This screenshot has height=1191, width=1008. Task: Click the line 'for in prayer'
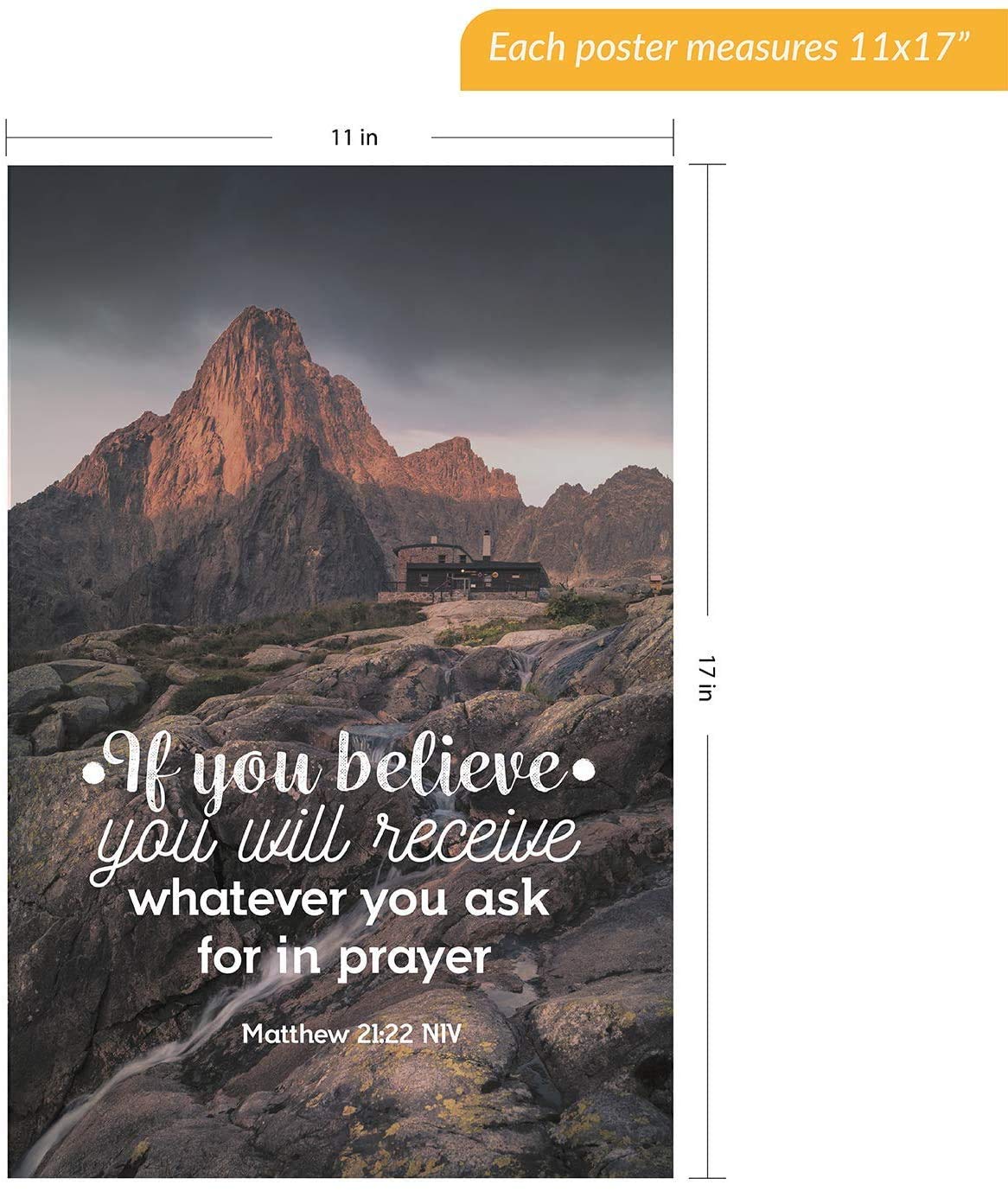coord(346,955)
